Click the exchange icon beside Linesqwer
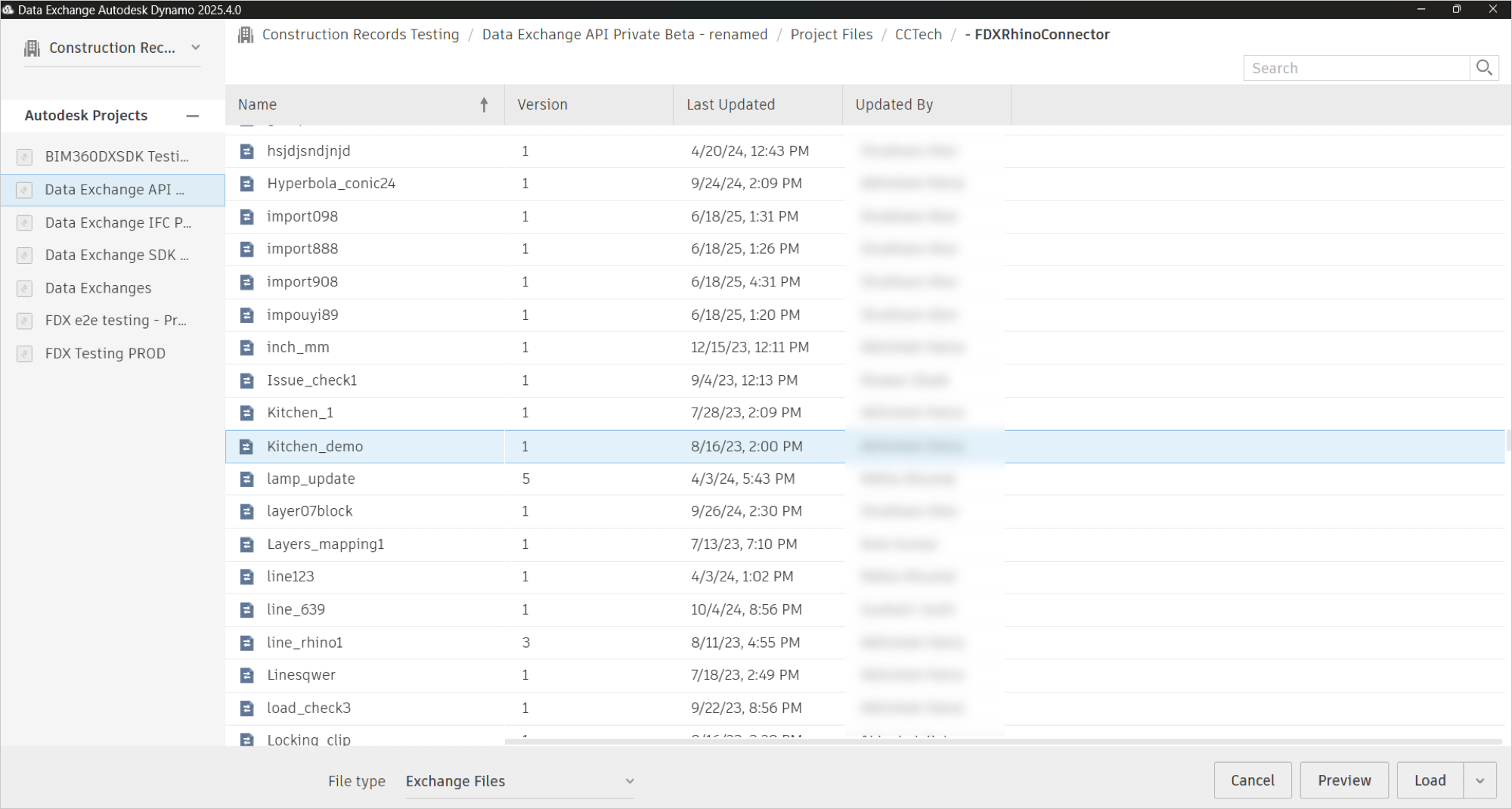This screenshot has height=809, width=1512. [246, 675]
